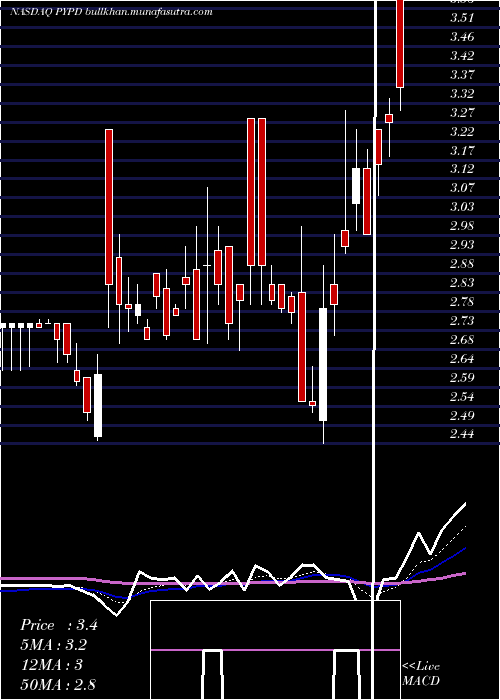Click the 12MA : 3 readout
The image size is (500, 700).
tap(51, 665)
